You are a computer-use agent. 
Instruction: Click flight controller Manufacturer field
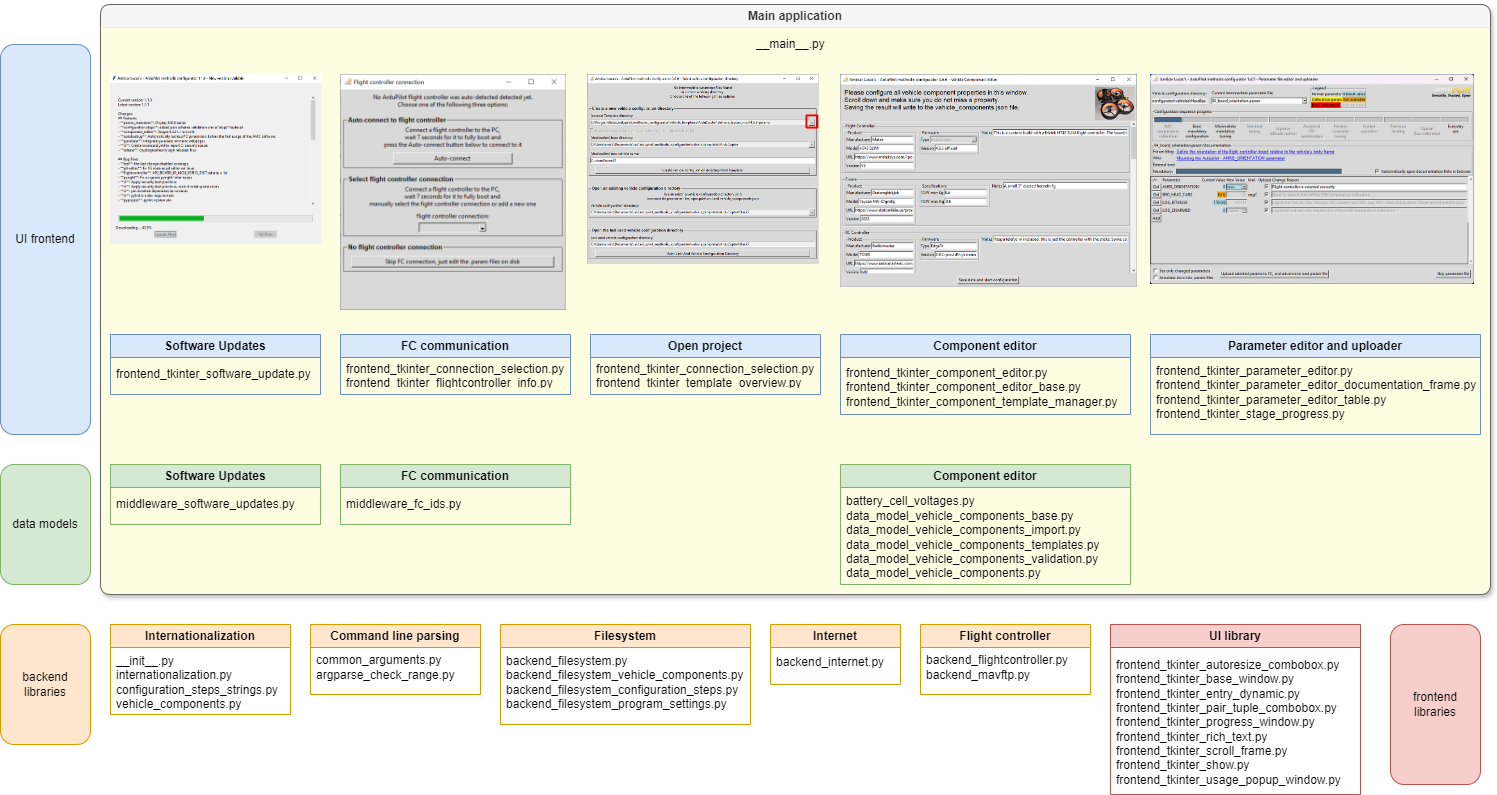click(892, 139)
